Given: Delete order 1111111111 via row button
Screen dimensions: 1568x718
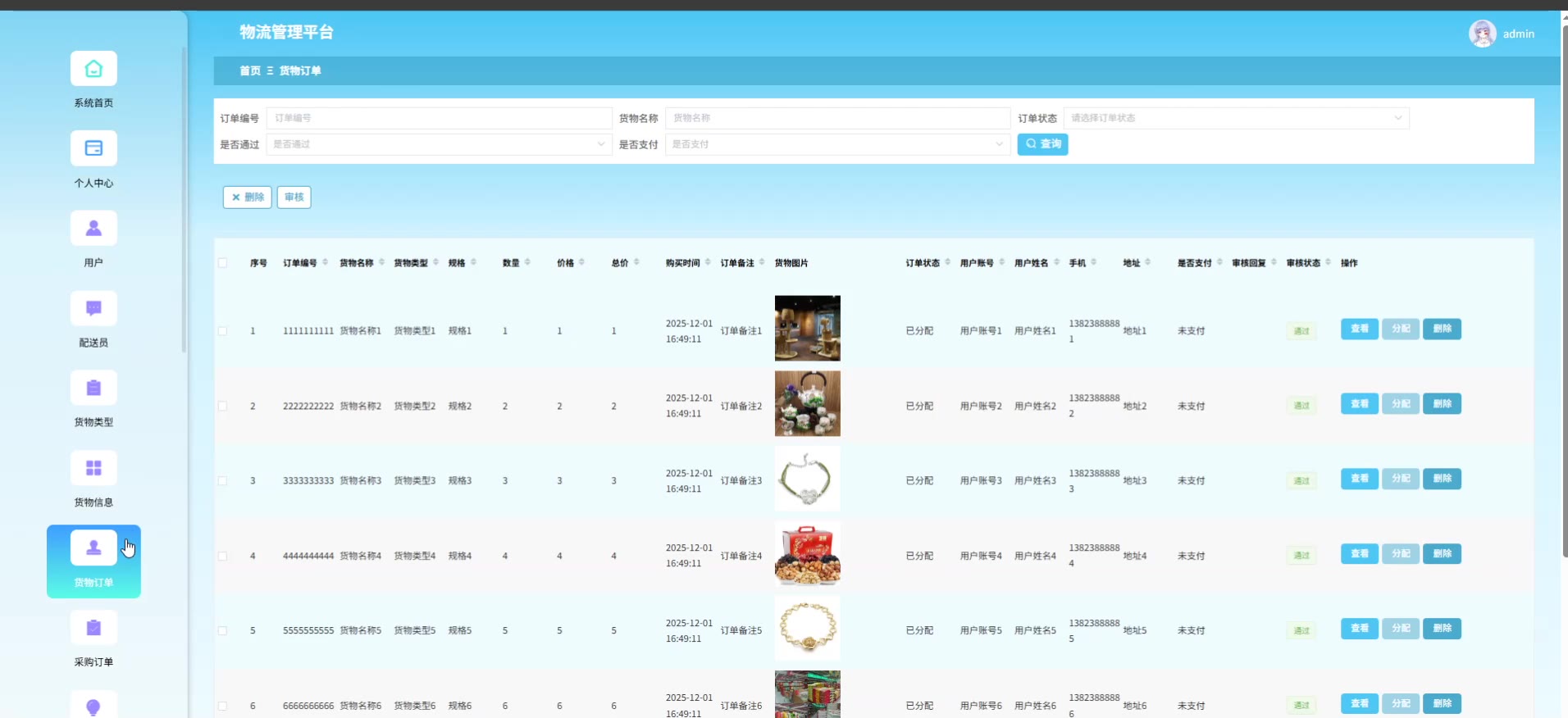Looking at the screenshot, I should 1442,329.
